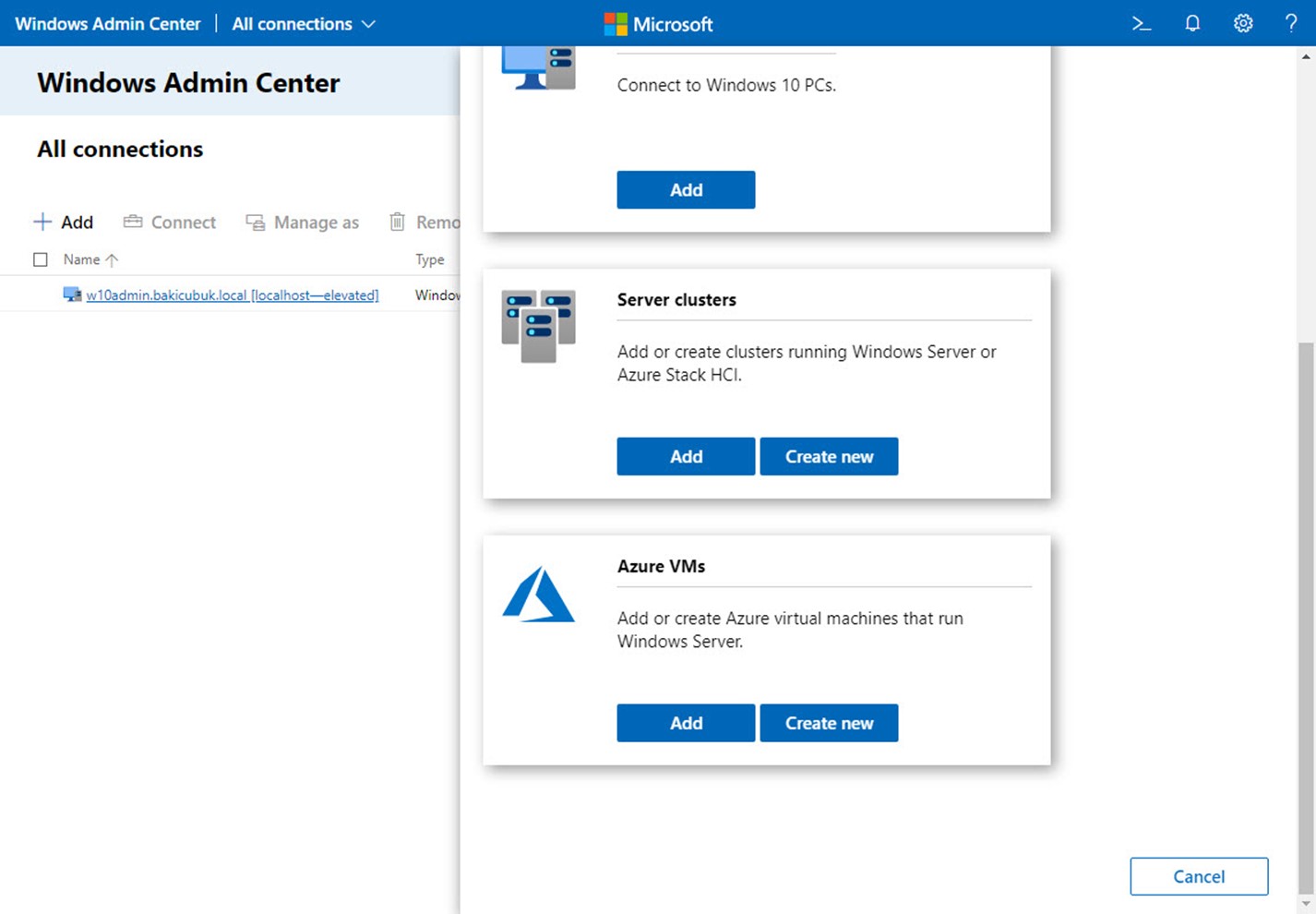Toggle the select-all checkbox by Name
1316x914 pixels.
pyautogui.click(x=41, y=259)
